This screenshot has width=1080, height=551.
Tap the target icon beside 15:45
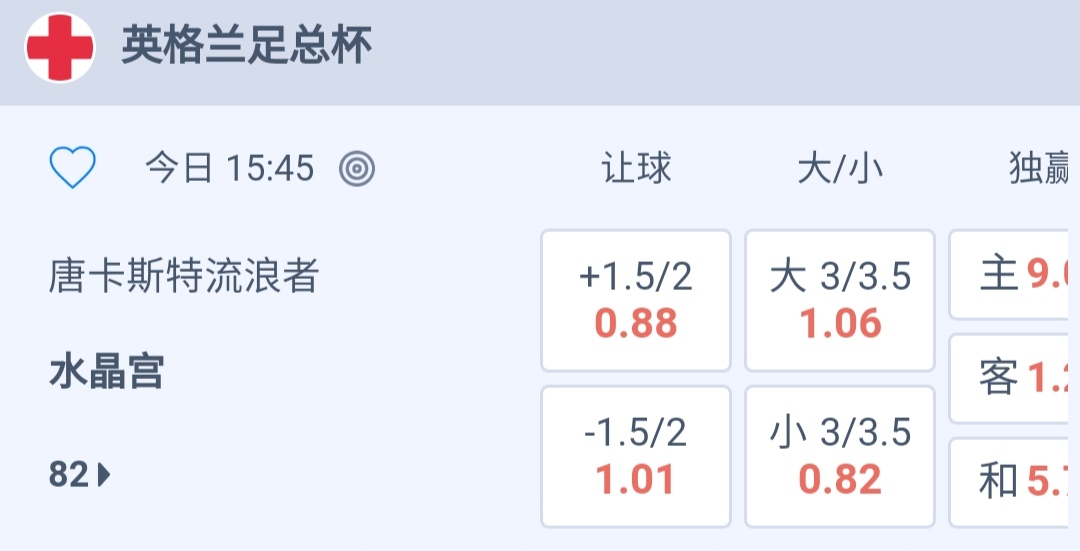(357, 169)
